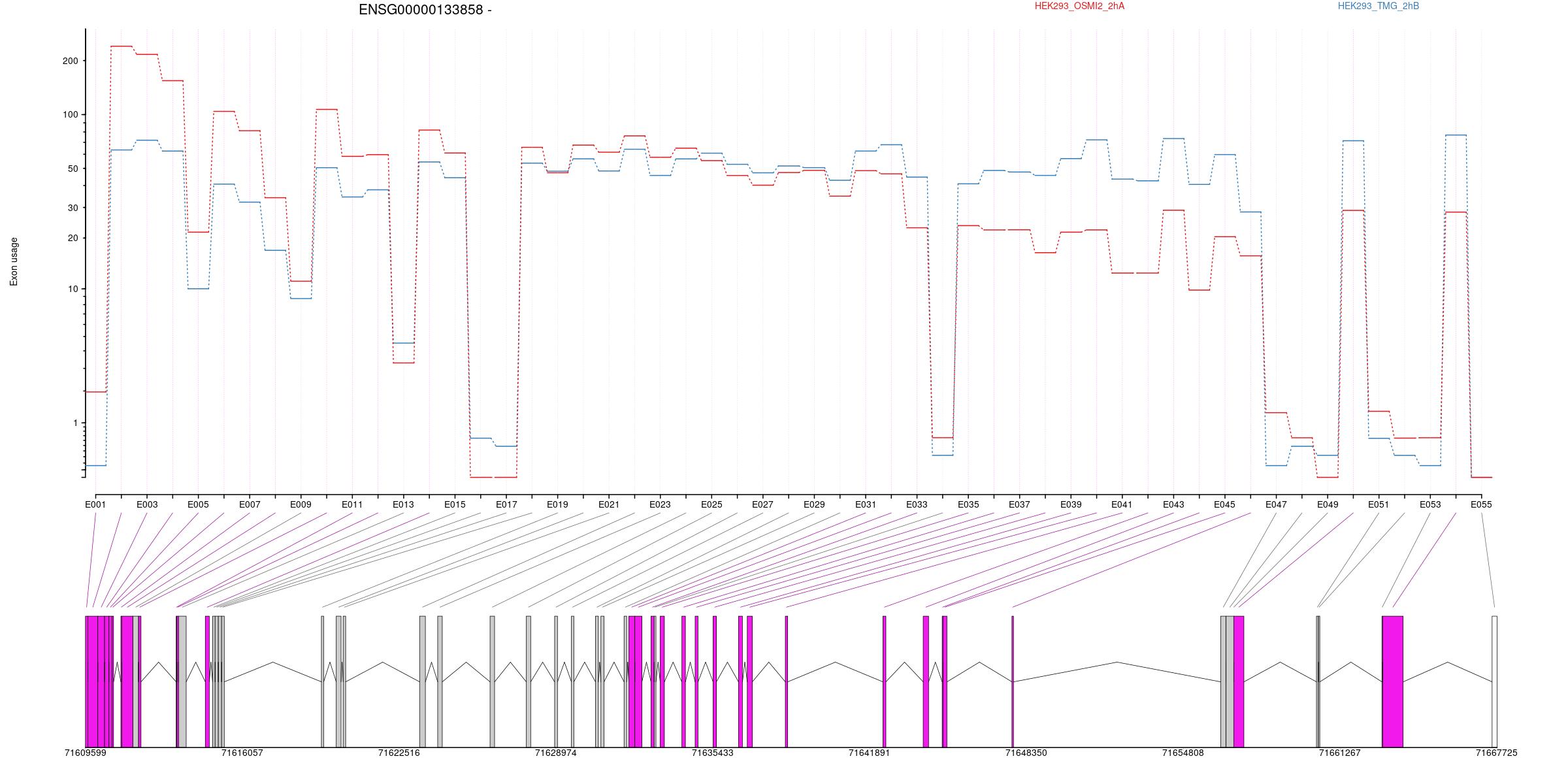Click exon label E033
The height and width of the screenshot is (784, 1568).
[x=917, y=504]
